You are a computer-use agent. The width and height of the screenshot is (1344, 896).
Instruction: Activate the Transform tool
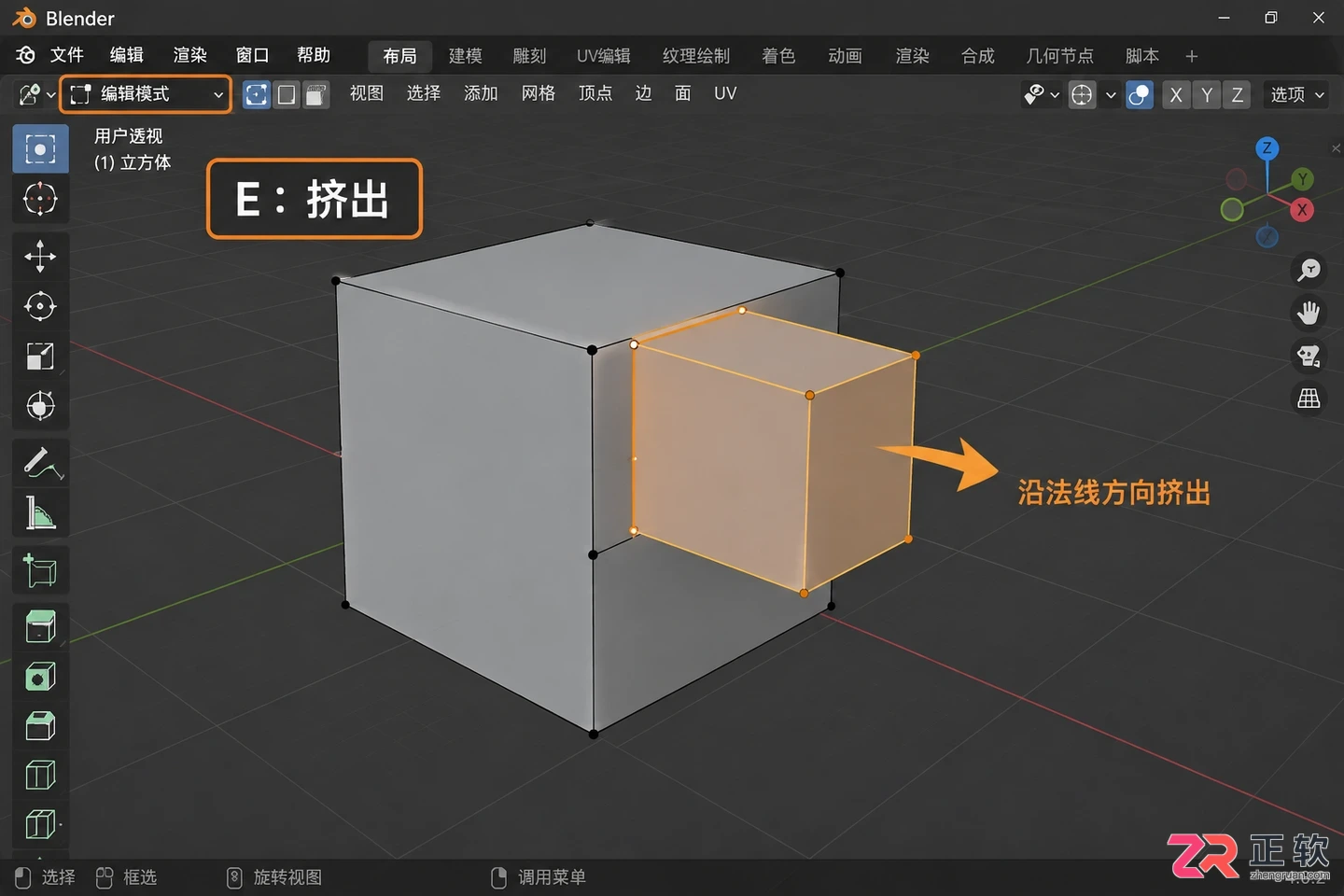(x=40, y=405)
